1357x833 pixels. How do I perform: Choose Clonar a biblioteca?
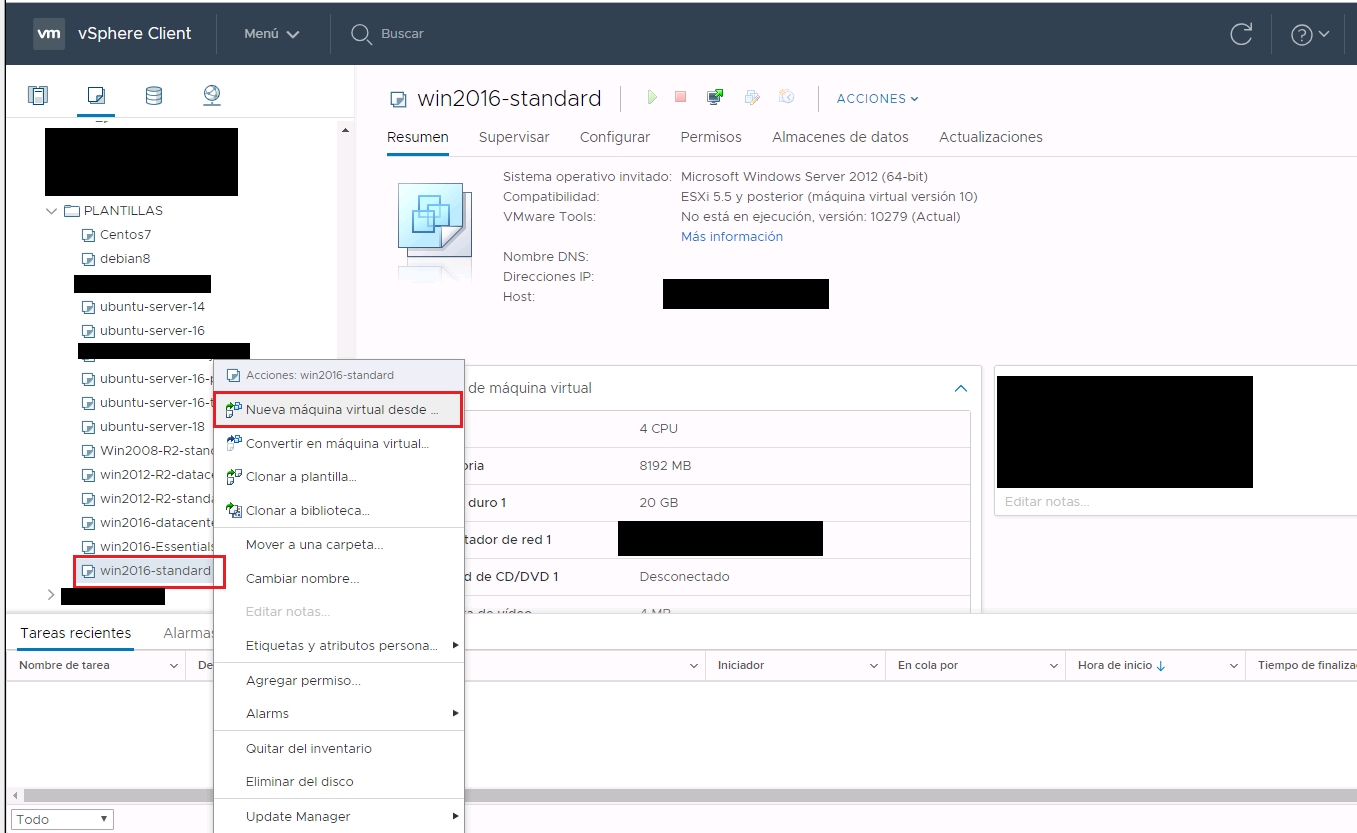point(339,511)
